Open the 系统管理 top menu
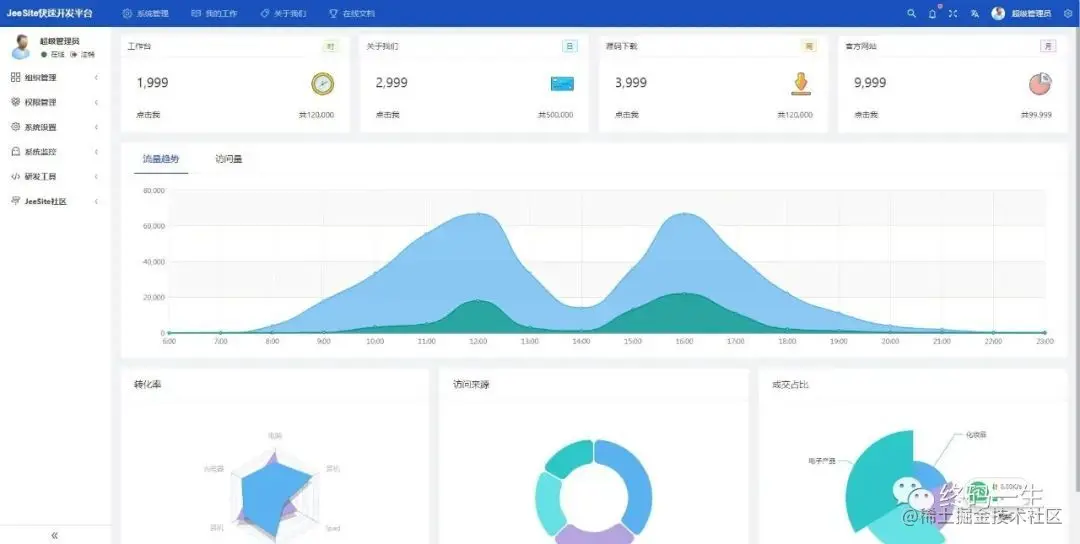 [145, 13]
